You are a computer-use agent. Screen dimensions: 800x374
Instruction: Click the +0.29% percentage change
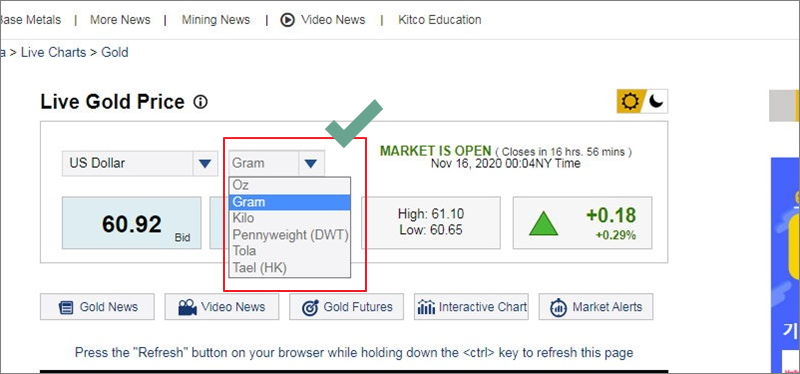616,235
